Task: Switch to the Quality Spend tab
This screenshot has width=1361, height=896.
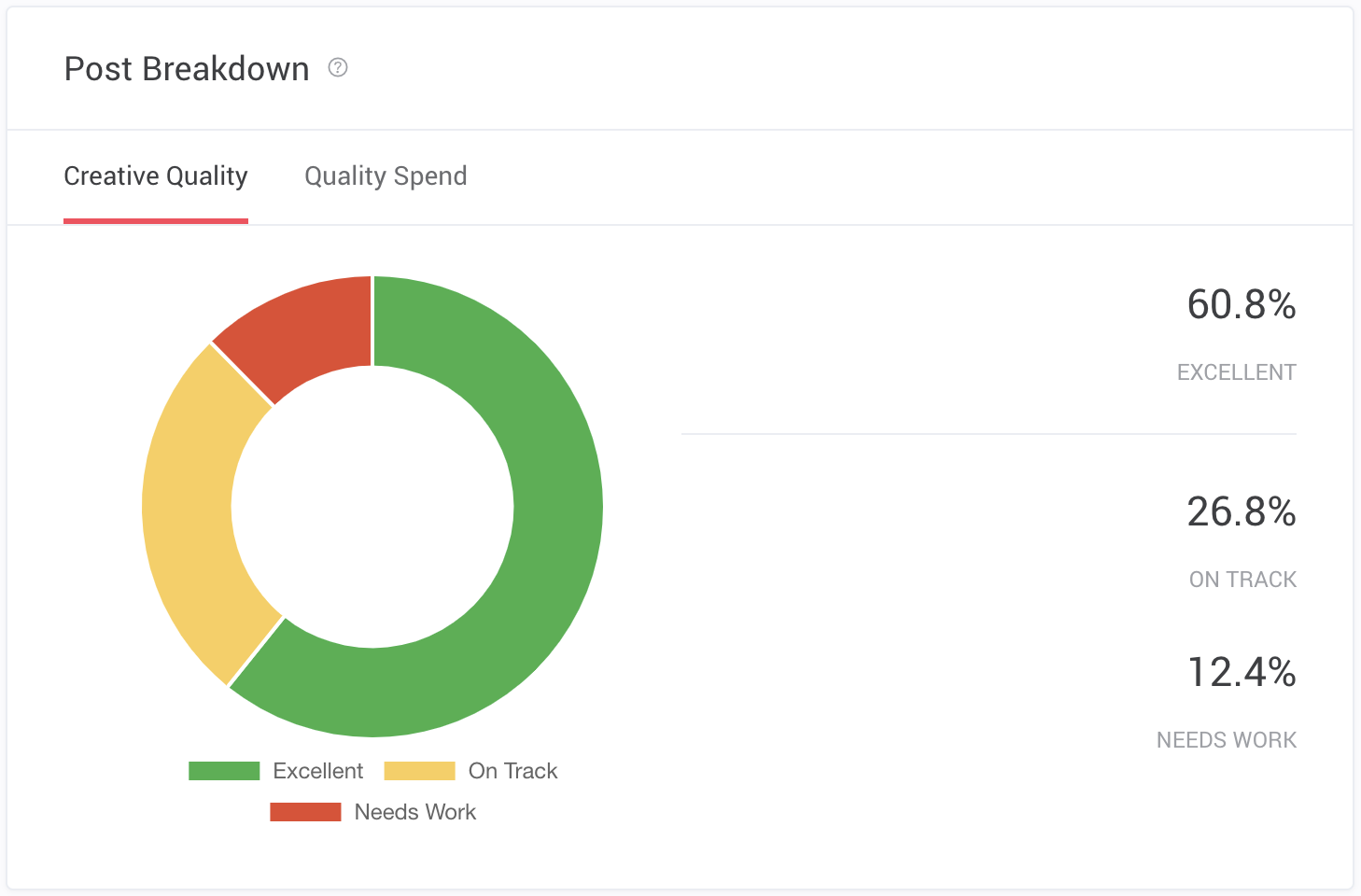Action: click(386, 176)
